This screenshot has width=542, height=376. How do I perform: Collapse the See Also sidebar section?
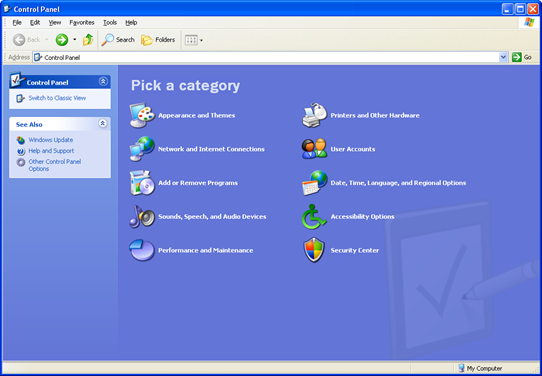[103, 123]
